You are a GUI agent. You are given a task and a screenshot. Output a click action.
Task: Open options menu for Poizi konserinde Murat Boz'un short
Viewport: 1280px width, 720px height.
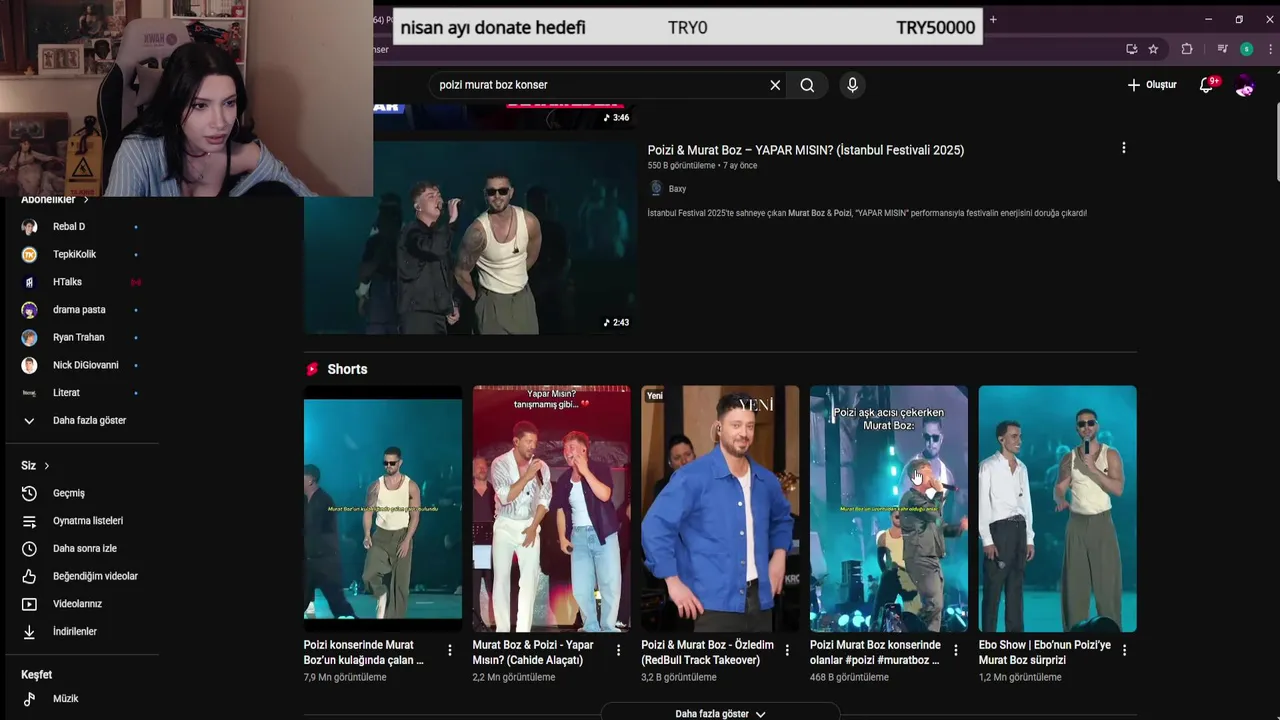point(450,650)
